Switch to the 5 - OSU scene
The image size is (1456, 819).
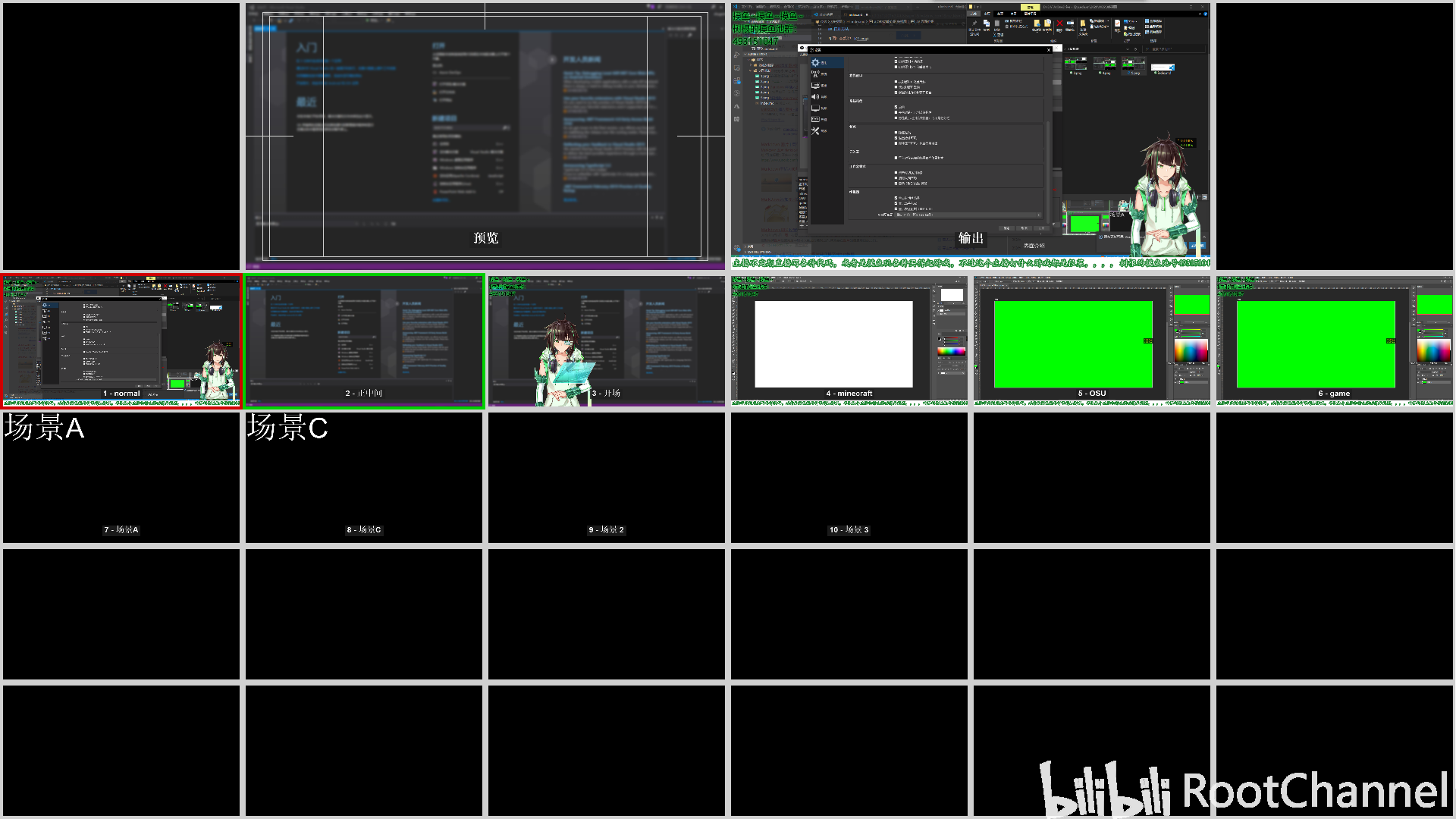click(x=1092, y=341)
